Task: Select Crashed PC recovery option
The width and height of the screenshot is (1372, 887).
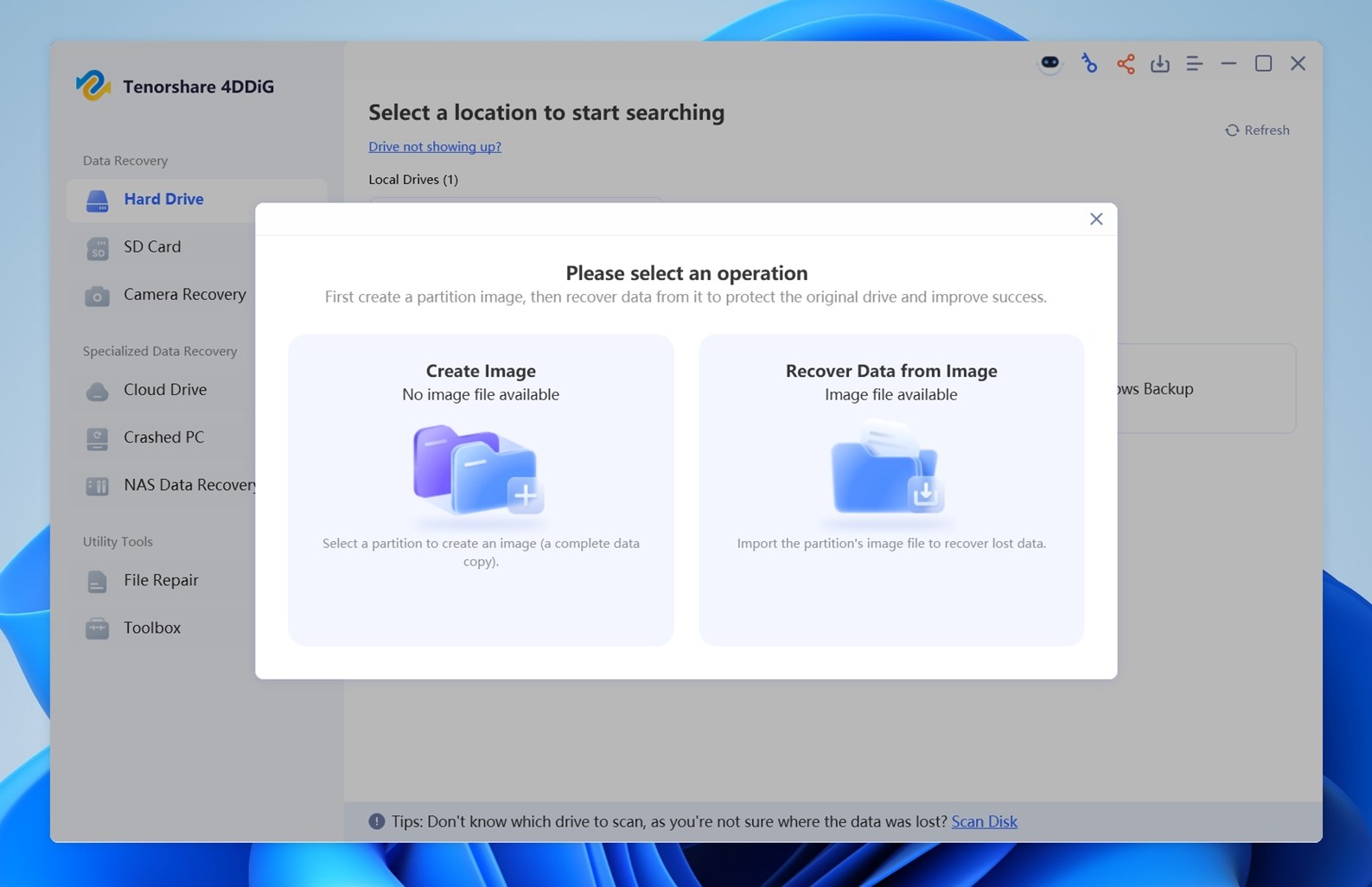Action: [x=163, y=437]
